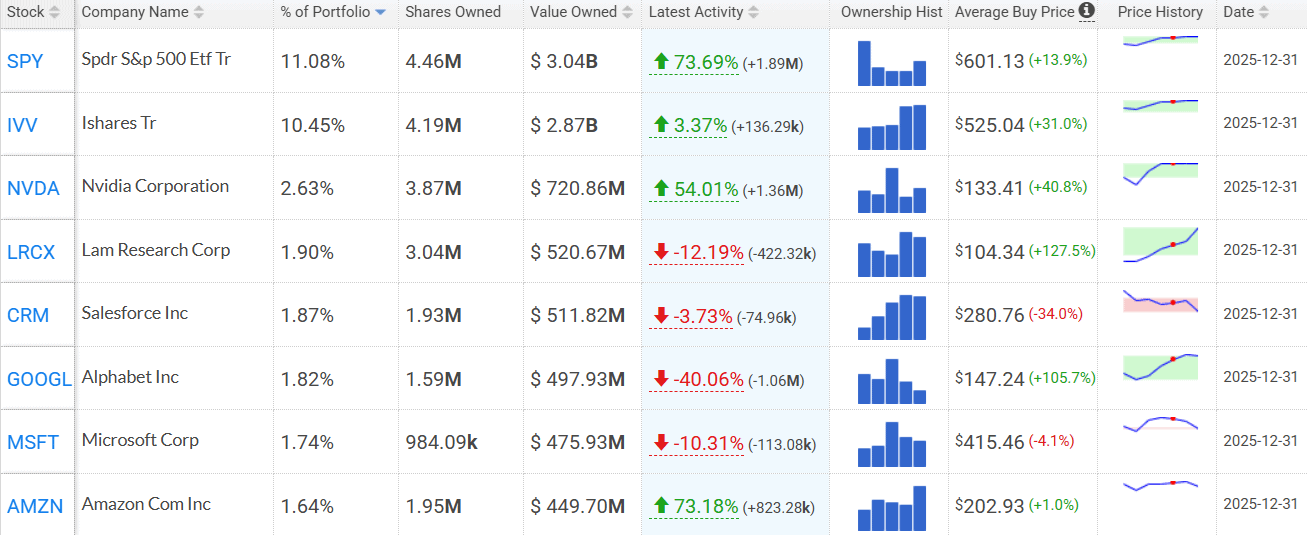Image resolution: width=1307 pixels, height=535 pixels.
Task: Open the AMZN stock page link
Action: pos(35,506)
